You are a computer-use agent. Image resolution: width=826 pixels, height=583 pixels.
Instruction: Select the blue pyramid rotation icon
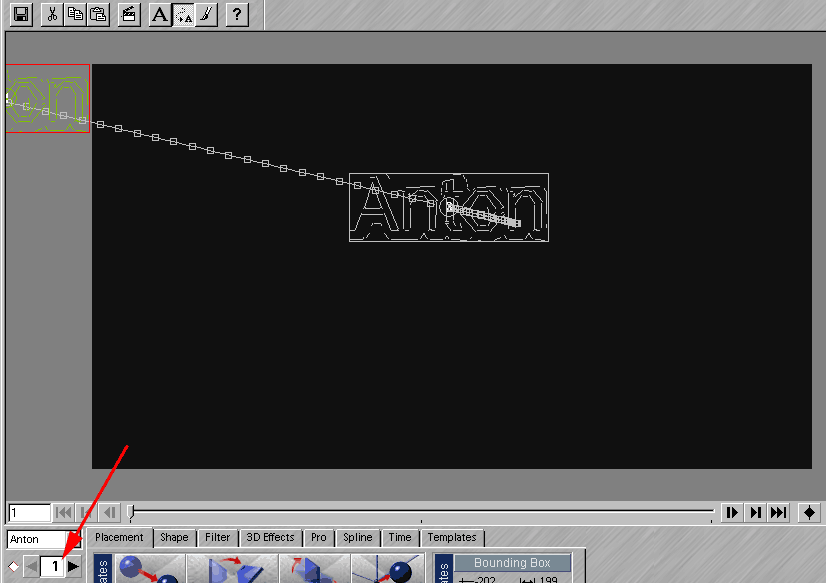315,568
